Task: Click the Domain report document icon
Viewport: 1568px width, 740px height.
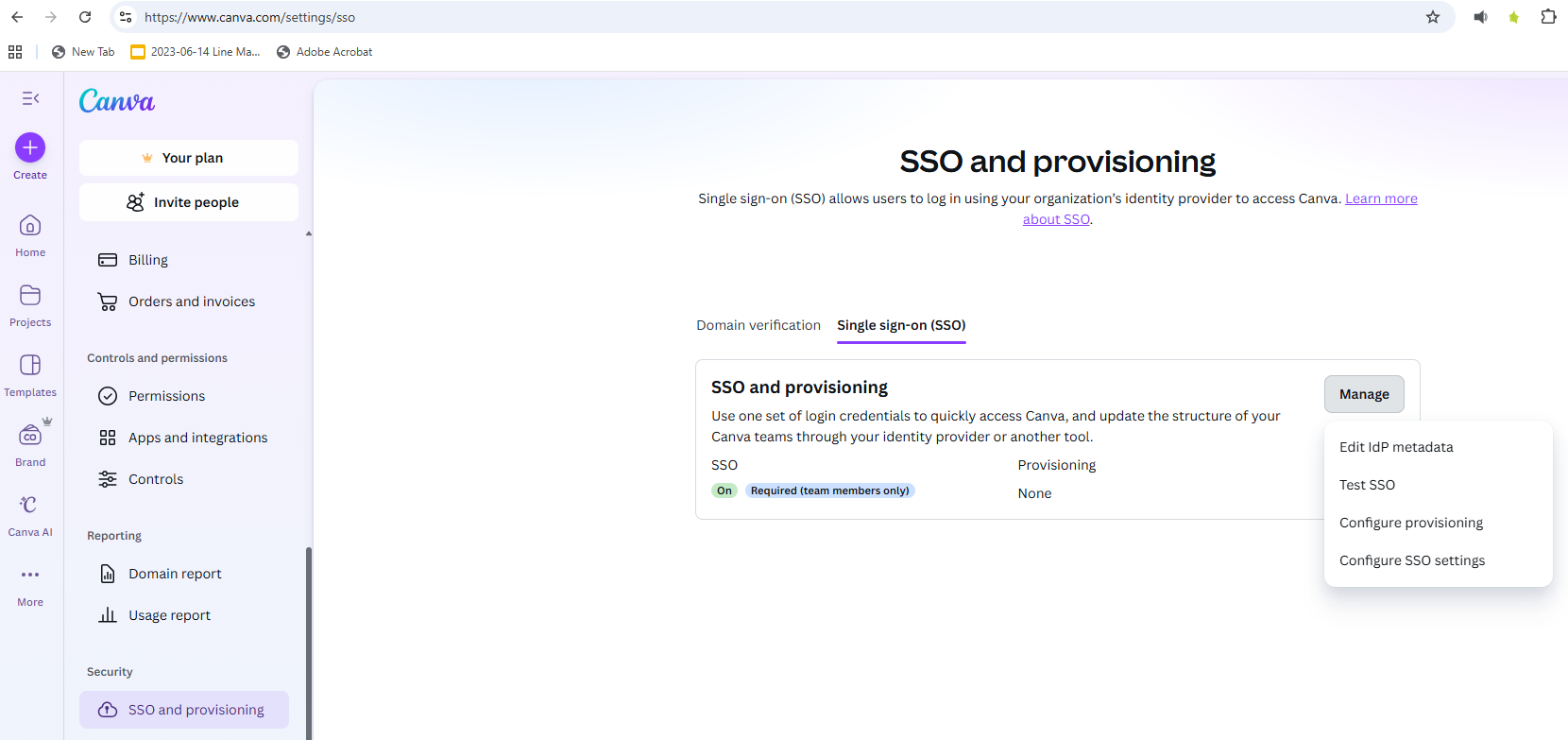Action: point(108,574)
